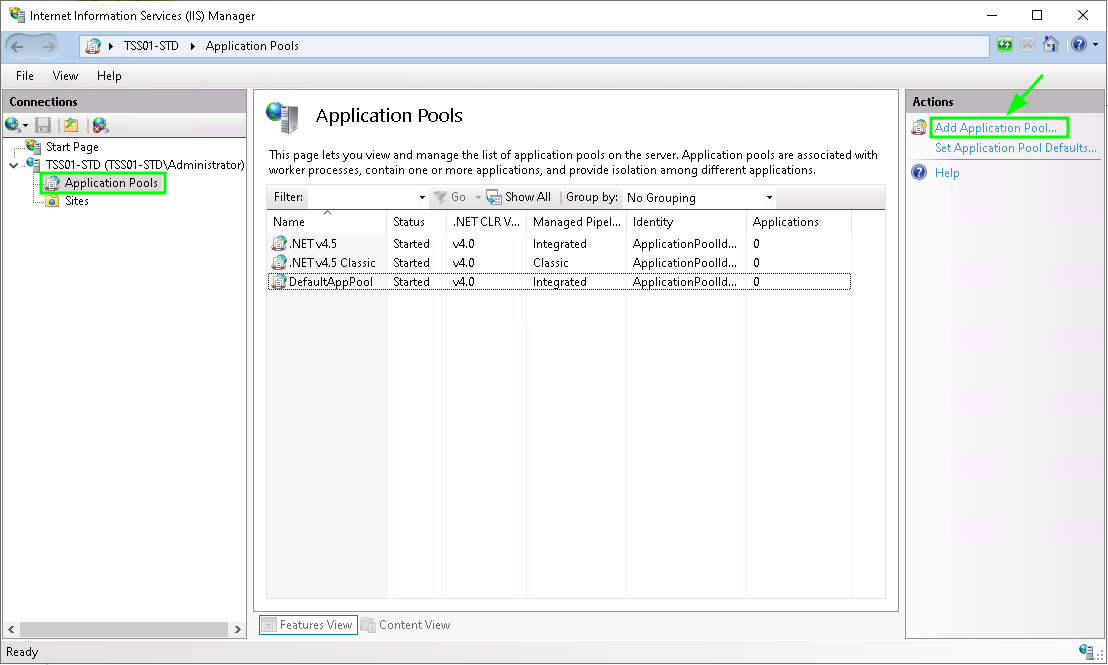Screen dimensions: 1108x665
Task: Switch to Content View tab
Action: (406, 625)
